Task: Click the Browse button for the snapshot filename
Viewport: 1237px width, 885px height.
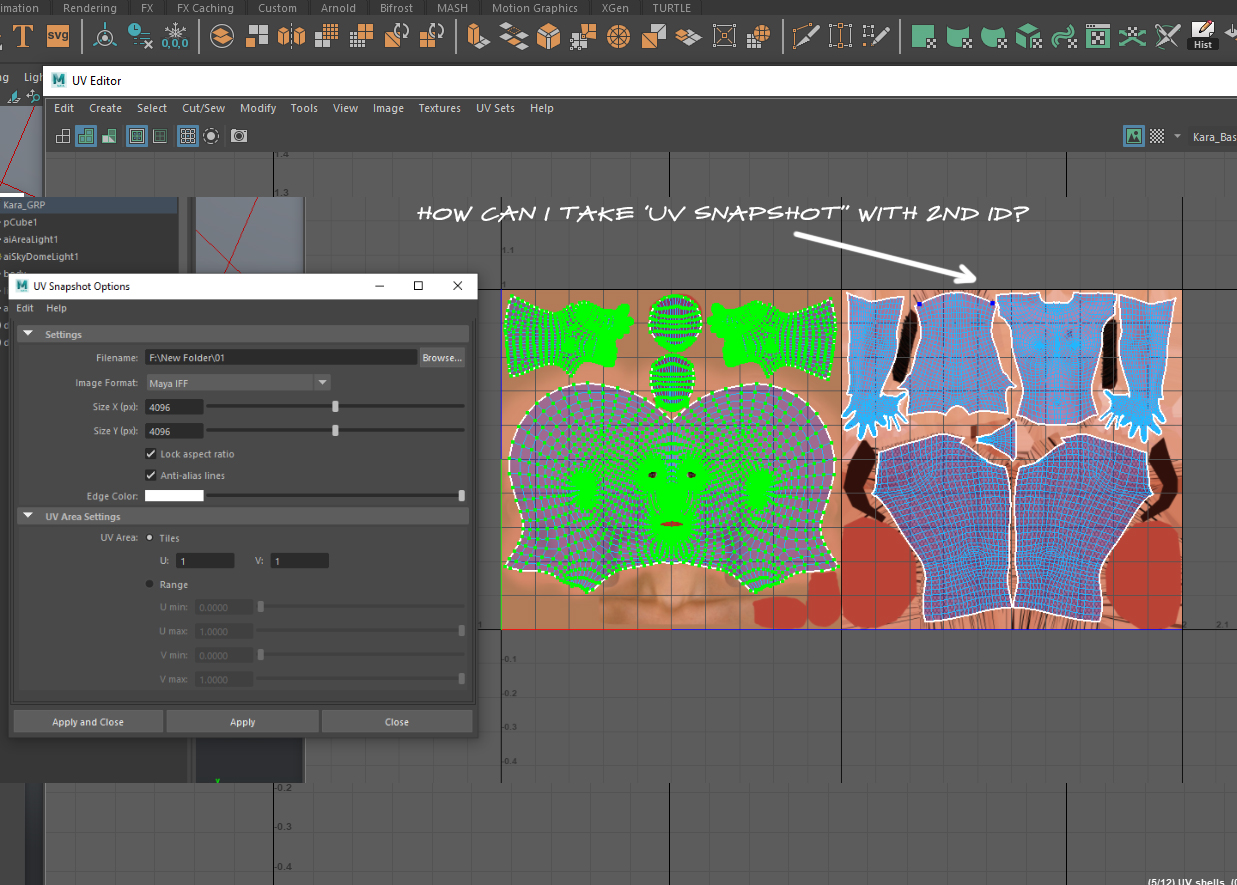Action: coord(441,357)
